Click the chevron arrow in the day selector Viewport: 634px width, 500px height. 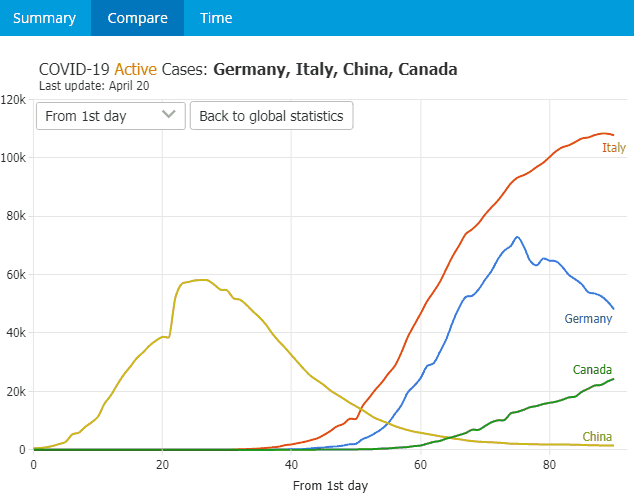click(x=169, y=115)
